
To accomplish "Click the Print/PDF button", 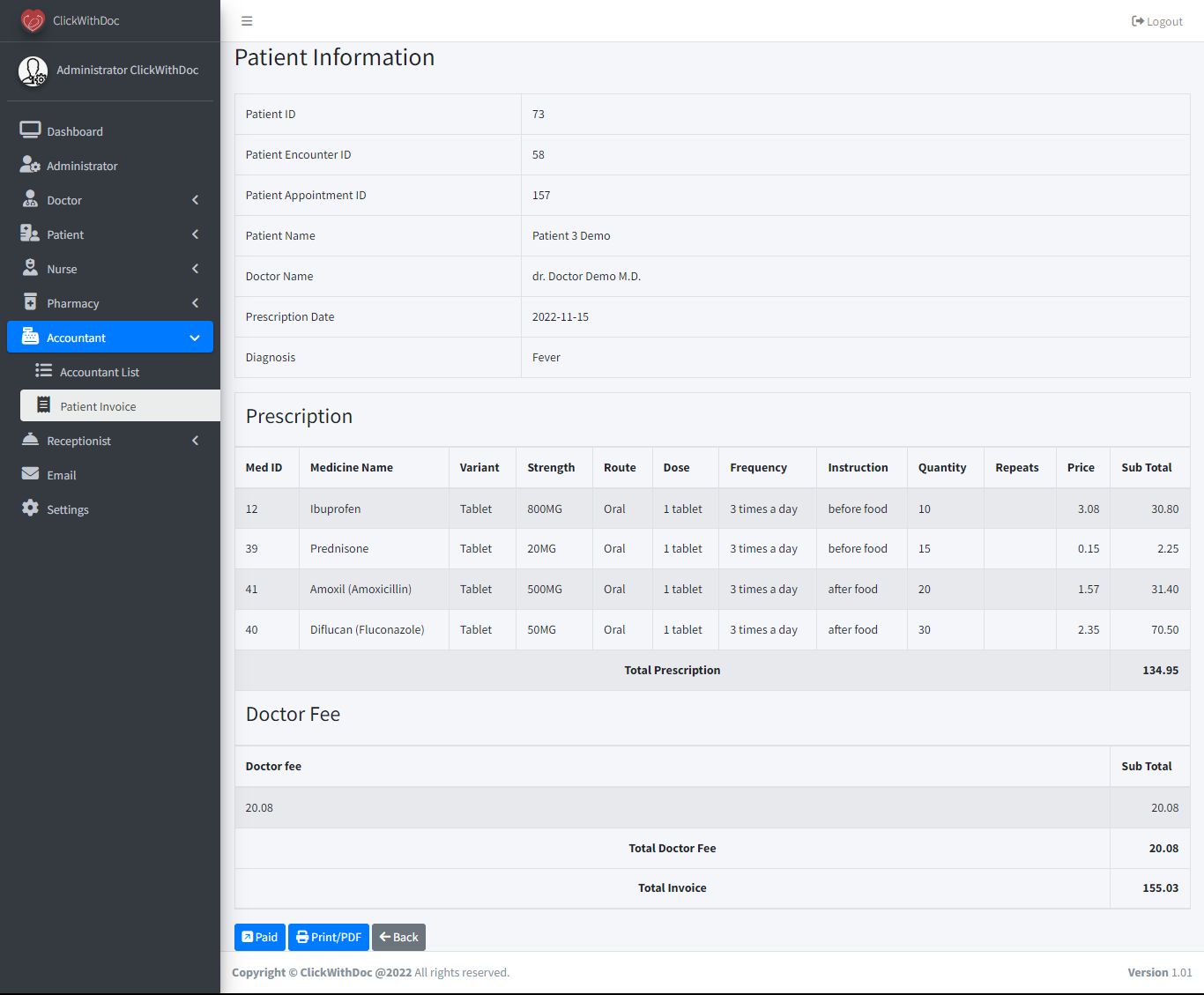I will pos(328,937).
